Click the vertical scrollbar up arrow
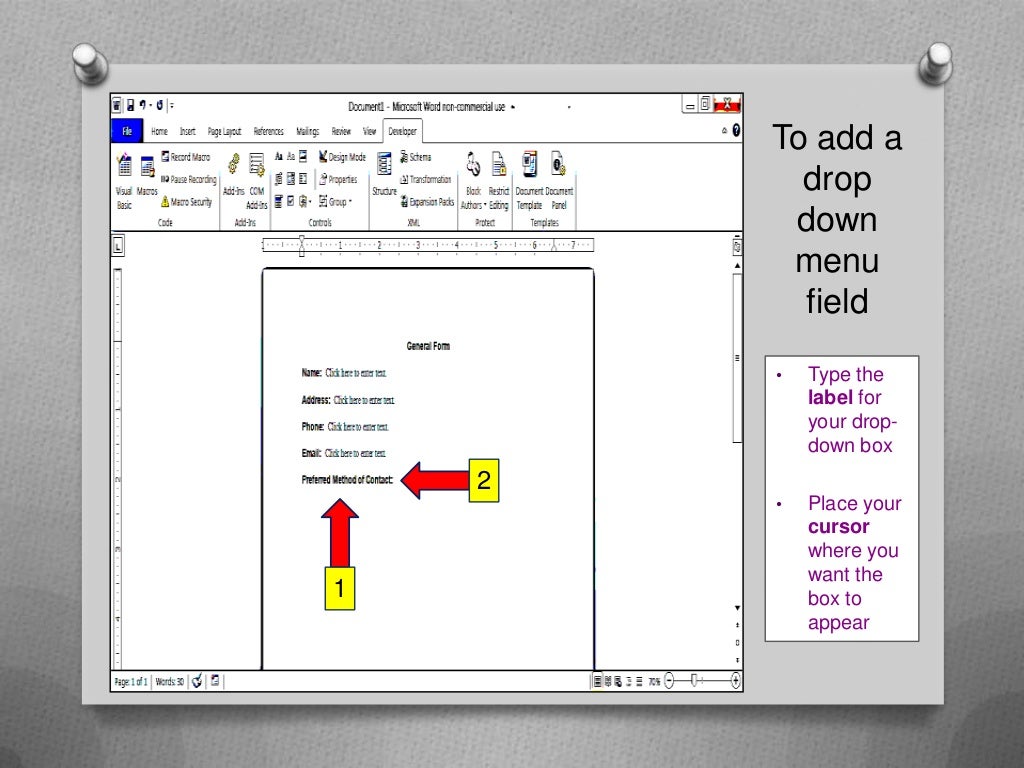 (737, 266)
